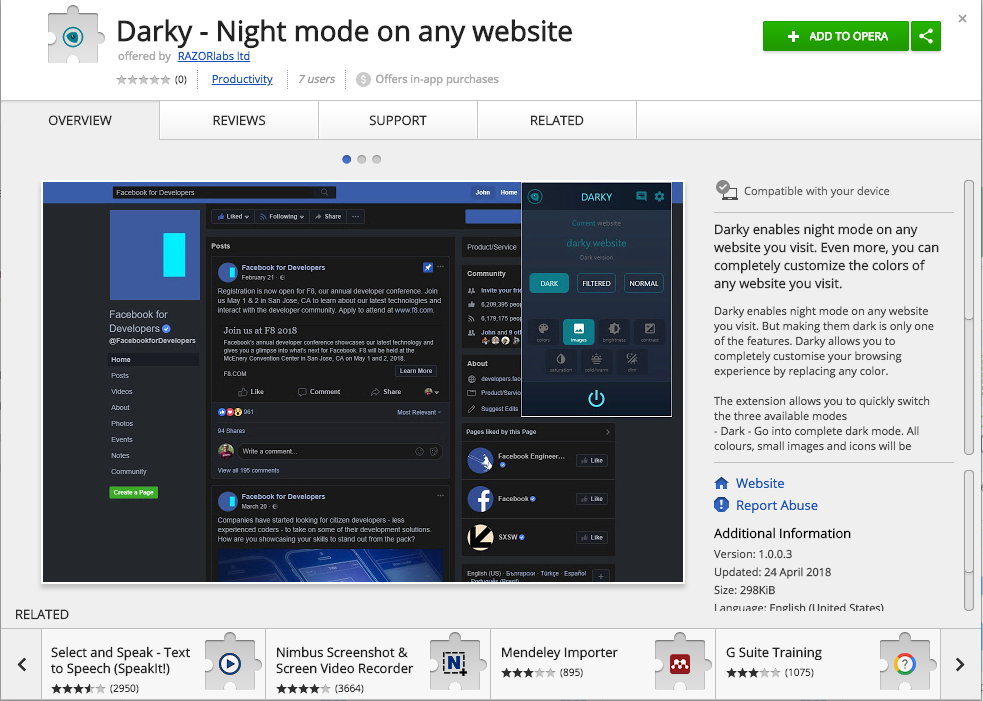
Task: Click the Darky extension puzzle-piece icon
Action: point(75,36)
